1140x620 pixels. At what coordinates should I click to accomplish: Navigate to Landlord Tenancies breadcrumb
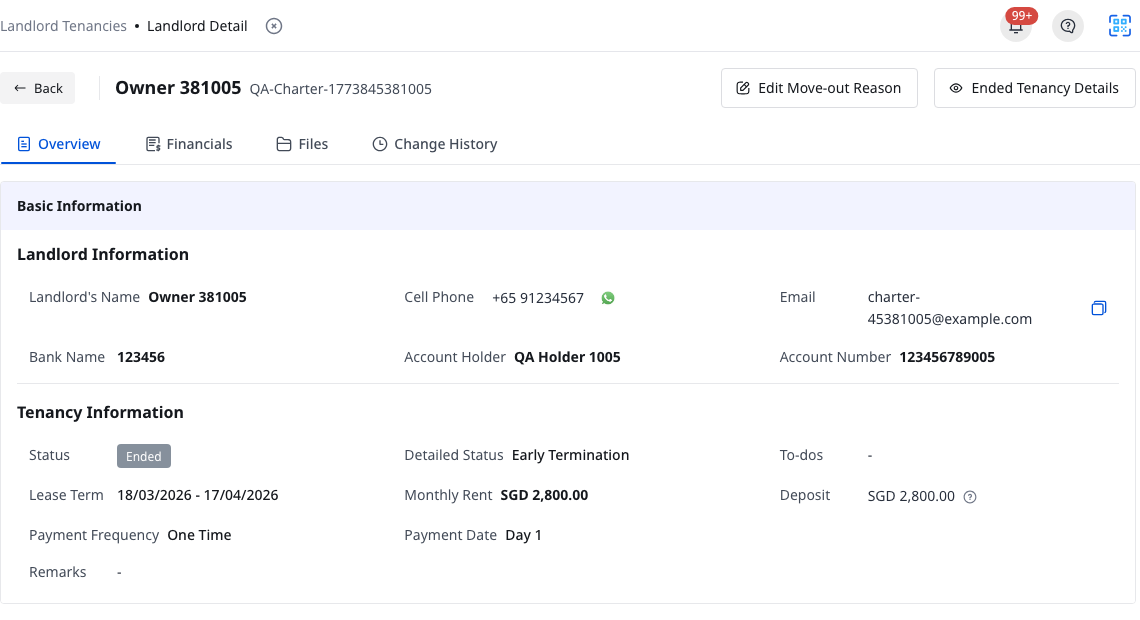[x=63, y=26]
